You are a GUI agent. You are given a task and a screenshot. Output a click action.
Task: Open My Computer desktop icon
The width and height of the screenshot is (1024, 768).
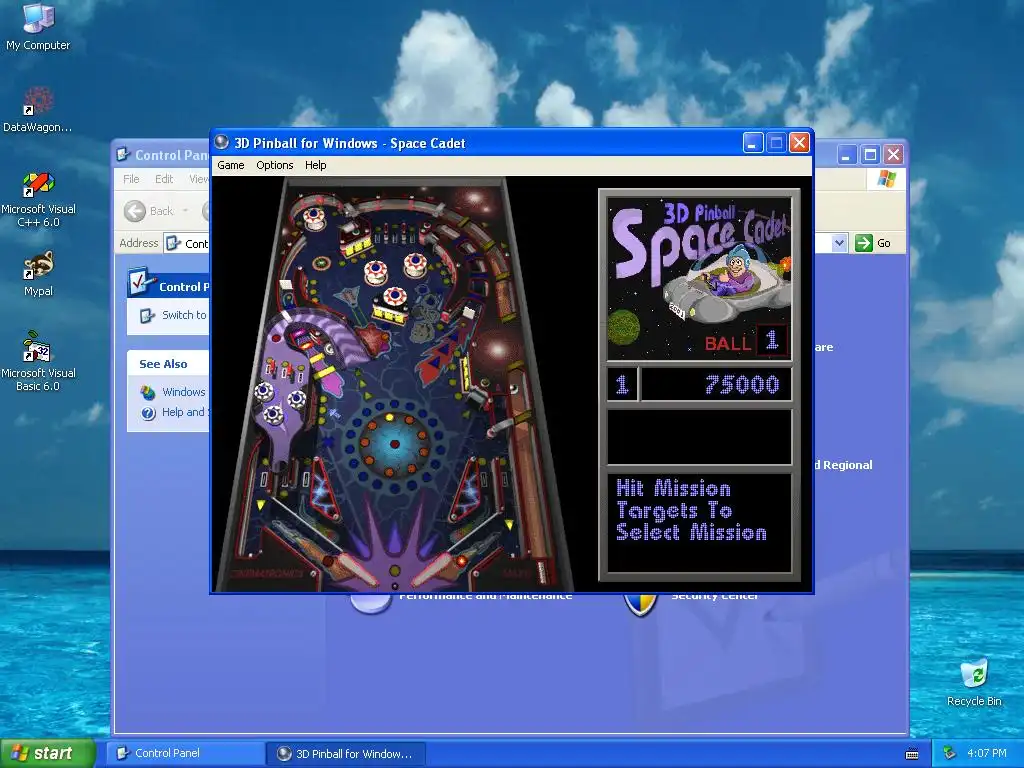tap(38, 26)
